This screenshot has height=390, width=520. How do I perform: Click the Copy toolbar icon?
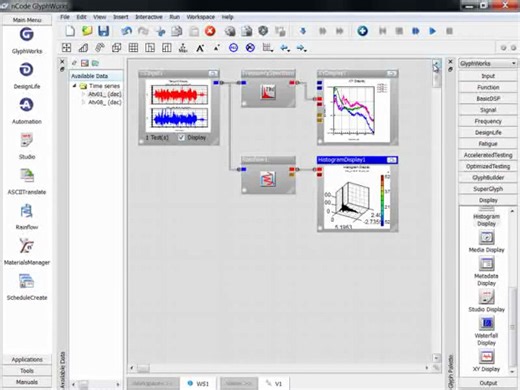point(177,31)
